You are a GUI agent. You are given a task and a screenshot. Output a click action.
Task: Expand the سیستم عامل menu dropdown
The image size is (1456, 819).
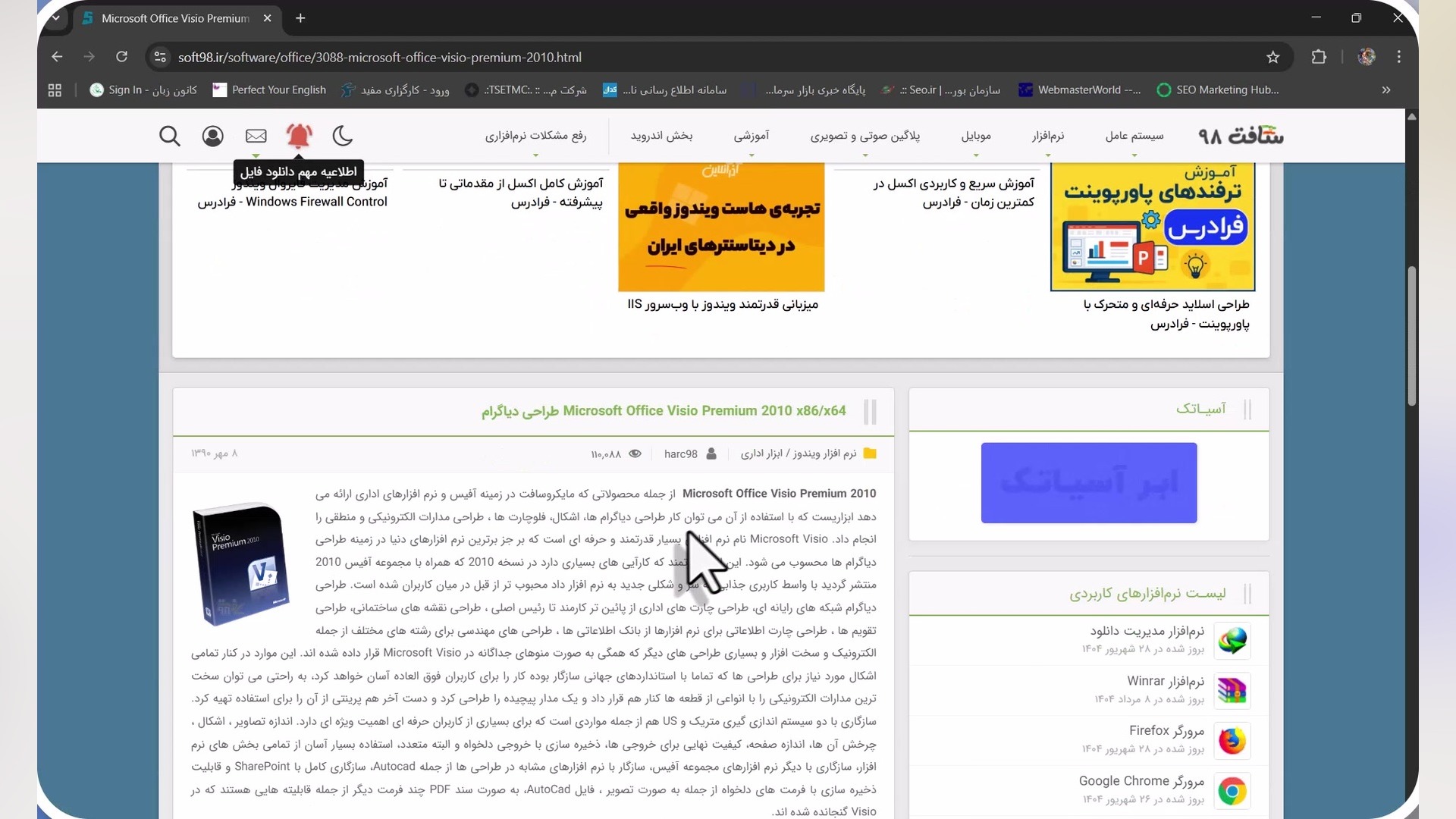pos(1134,136)
